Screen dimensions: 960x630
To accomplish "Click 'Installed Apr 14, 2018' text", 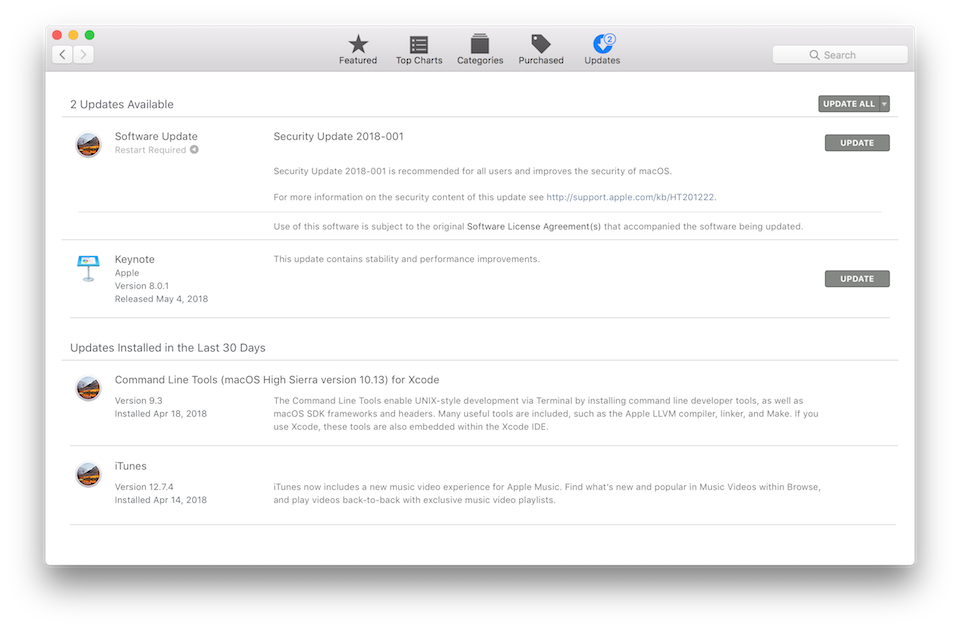I will coord(161,500).
